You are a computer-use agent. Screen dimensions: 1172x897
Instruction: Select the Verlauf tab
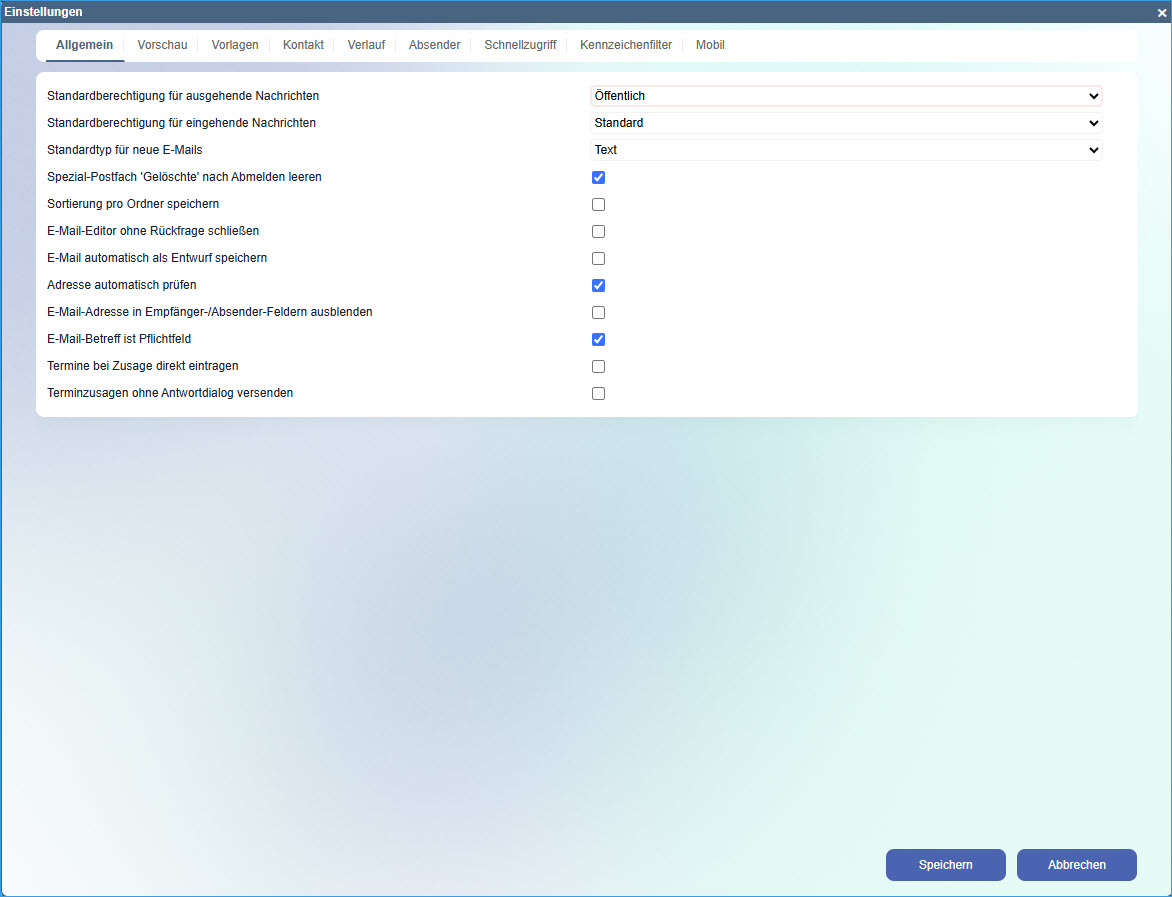click(366, 45)
